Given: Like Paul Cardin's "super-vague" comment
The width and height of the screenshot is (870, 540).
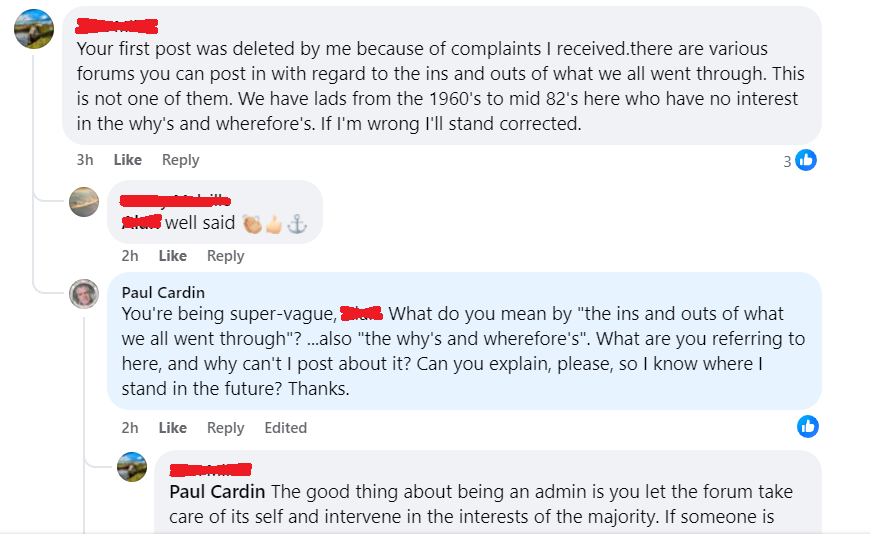Looking at the screenshot, I should 173,428.
